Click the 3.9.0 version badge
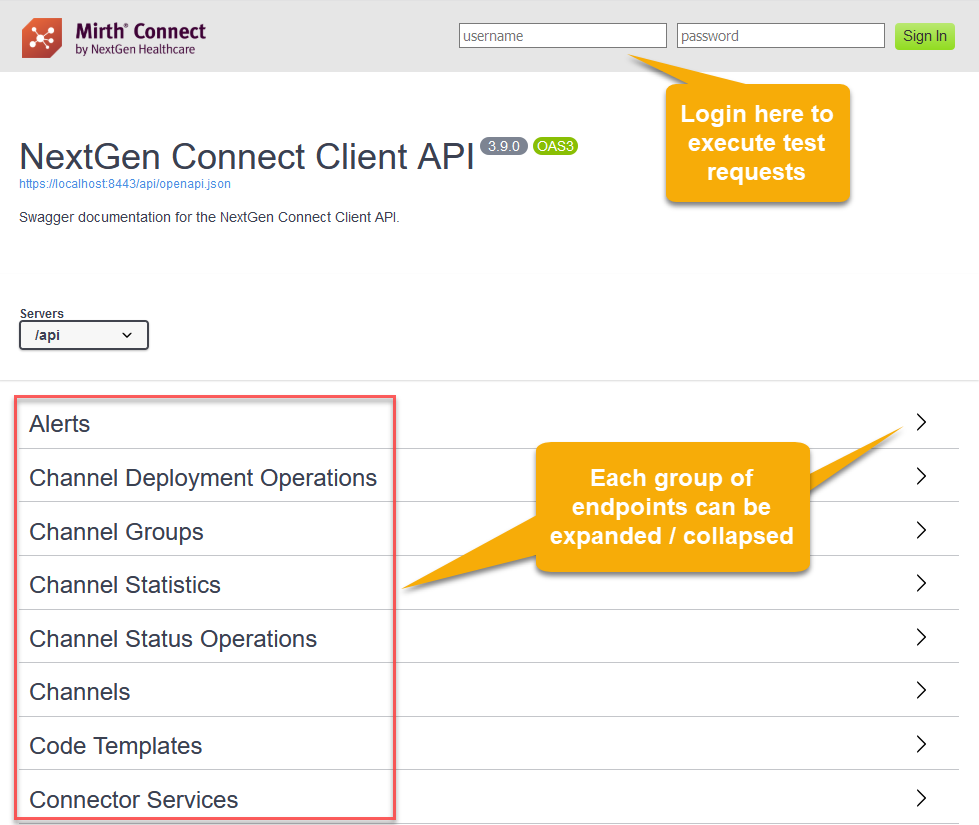Image resolution: width=979 pixels, height=825 pixels. pyautogui.click(x=503, y=146)
